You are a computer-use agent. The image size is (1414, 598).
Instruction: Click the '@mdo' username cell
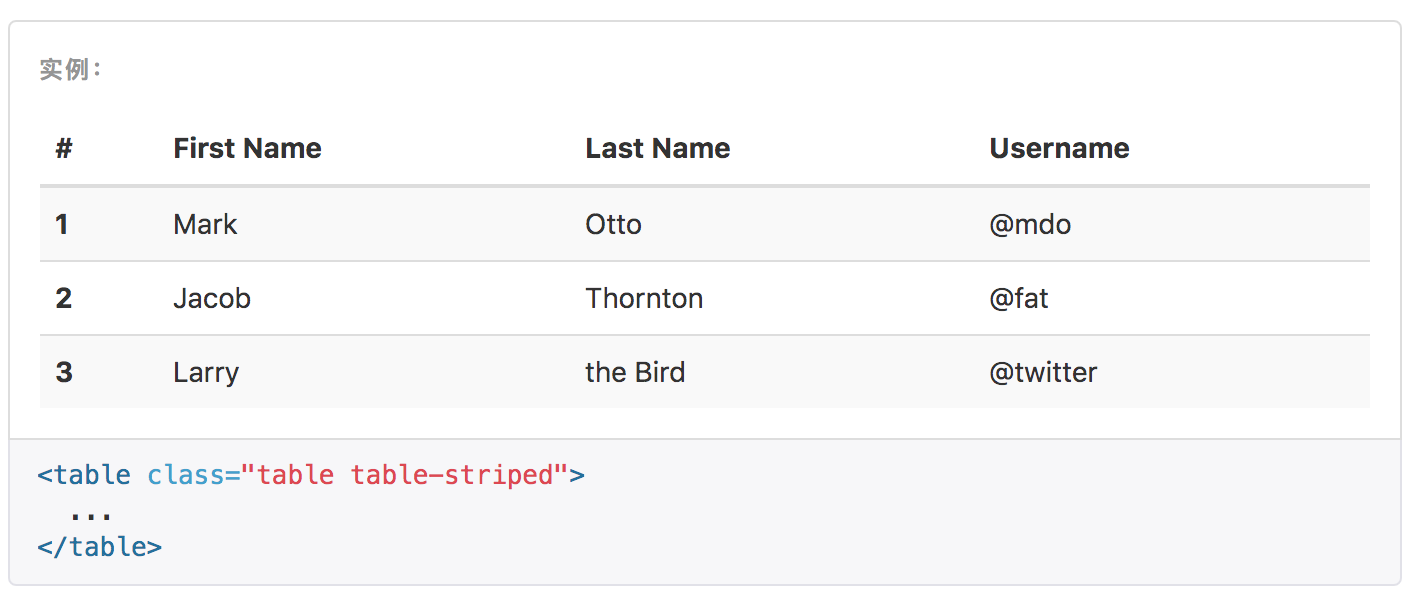(1030, 224)
